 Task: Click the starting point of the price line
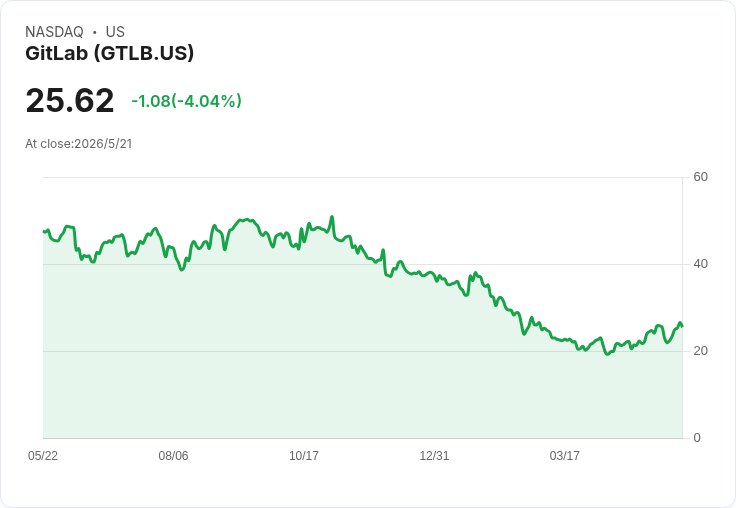point(44,231)
